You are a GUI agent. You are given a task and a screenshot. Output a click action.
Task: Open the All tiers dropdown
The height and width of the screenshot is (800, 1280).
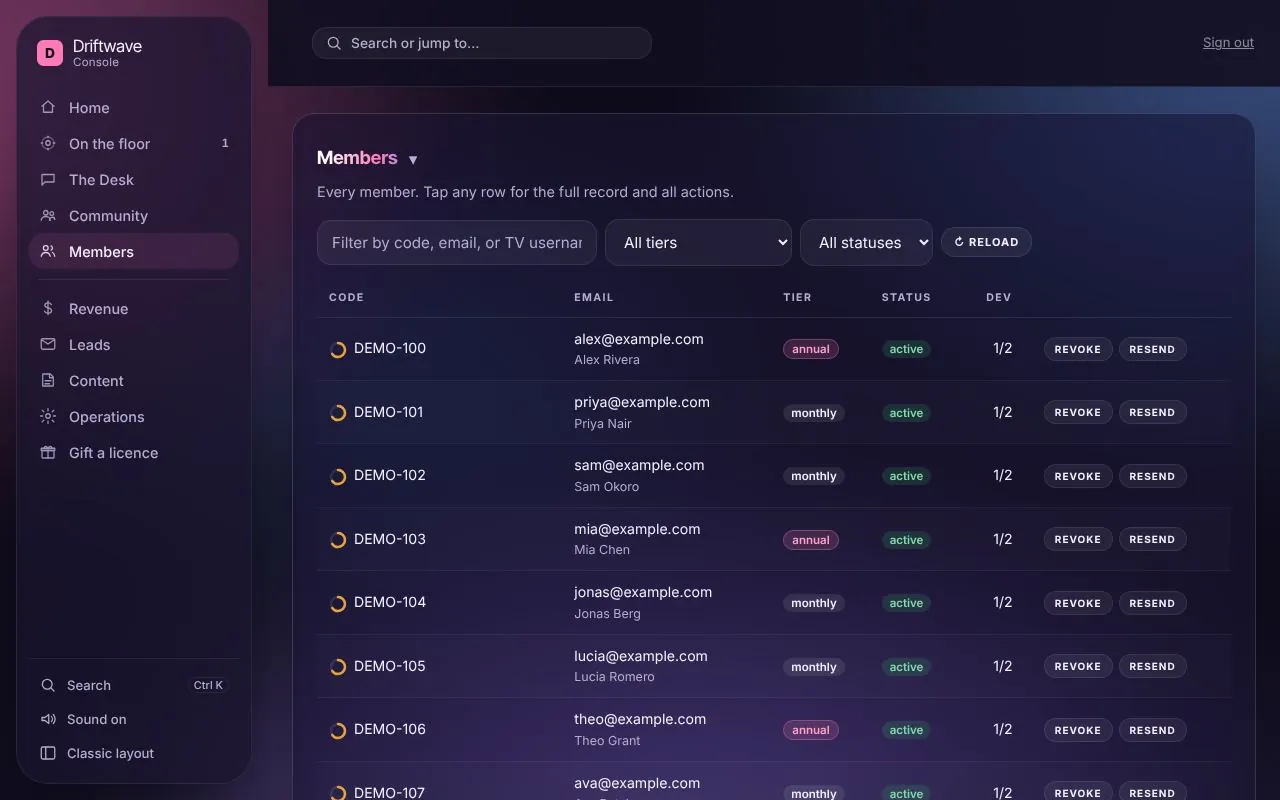698,242
